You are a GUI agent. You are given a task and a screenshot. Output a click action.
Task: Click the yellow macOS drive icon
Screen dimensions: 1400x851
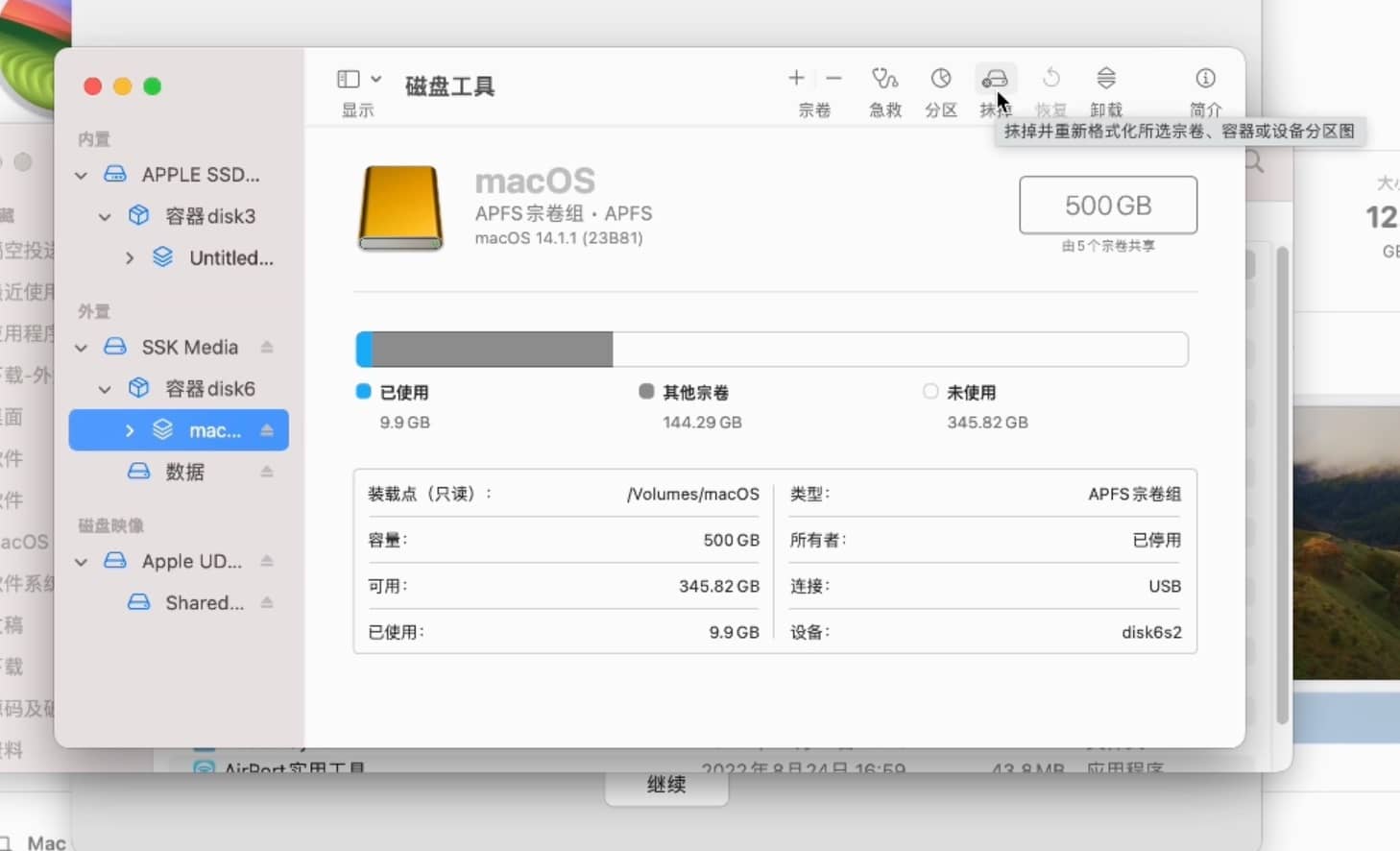point(400,208)
